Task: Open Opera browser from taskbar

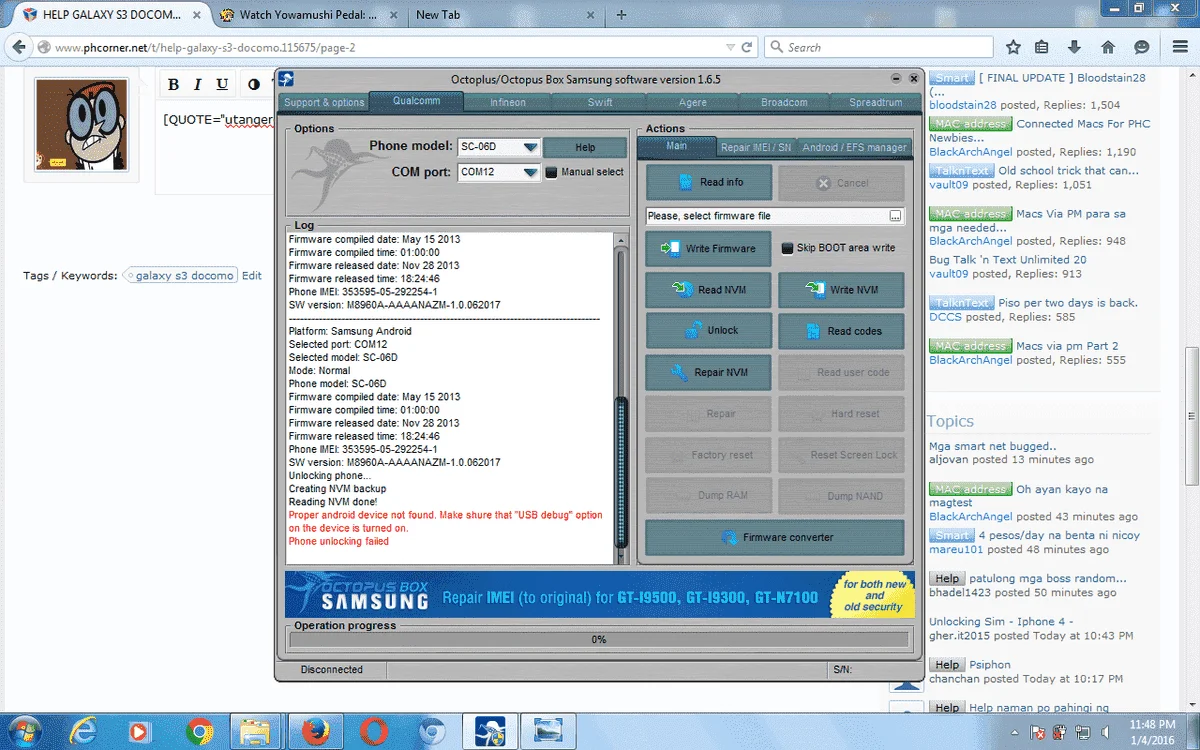Action: point(374,732)
